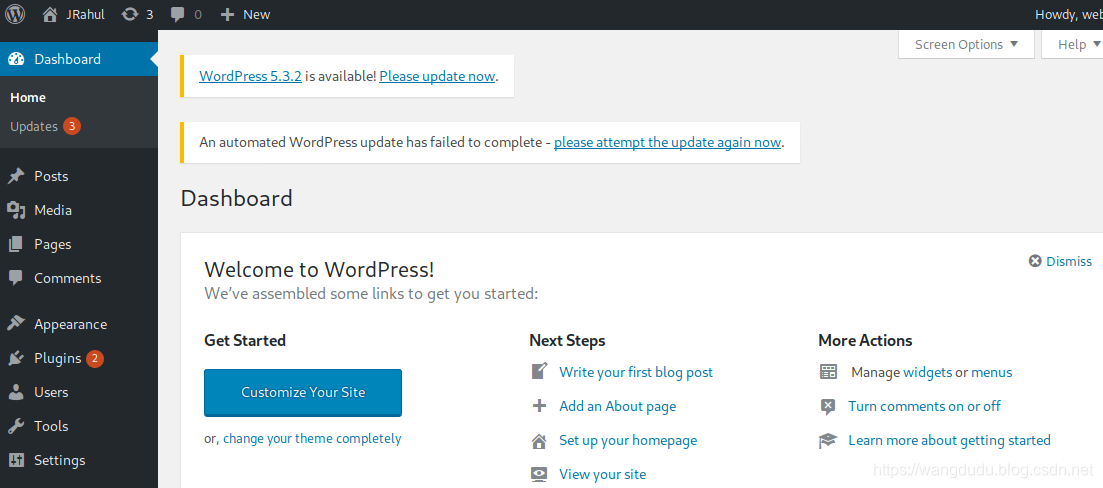This screenshot has height=488, width=1103.
Task: Click Write your first blog post link
Action: coord(636,372)
